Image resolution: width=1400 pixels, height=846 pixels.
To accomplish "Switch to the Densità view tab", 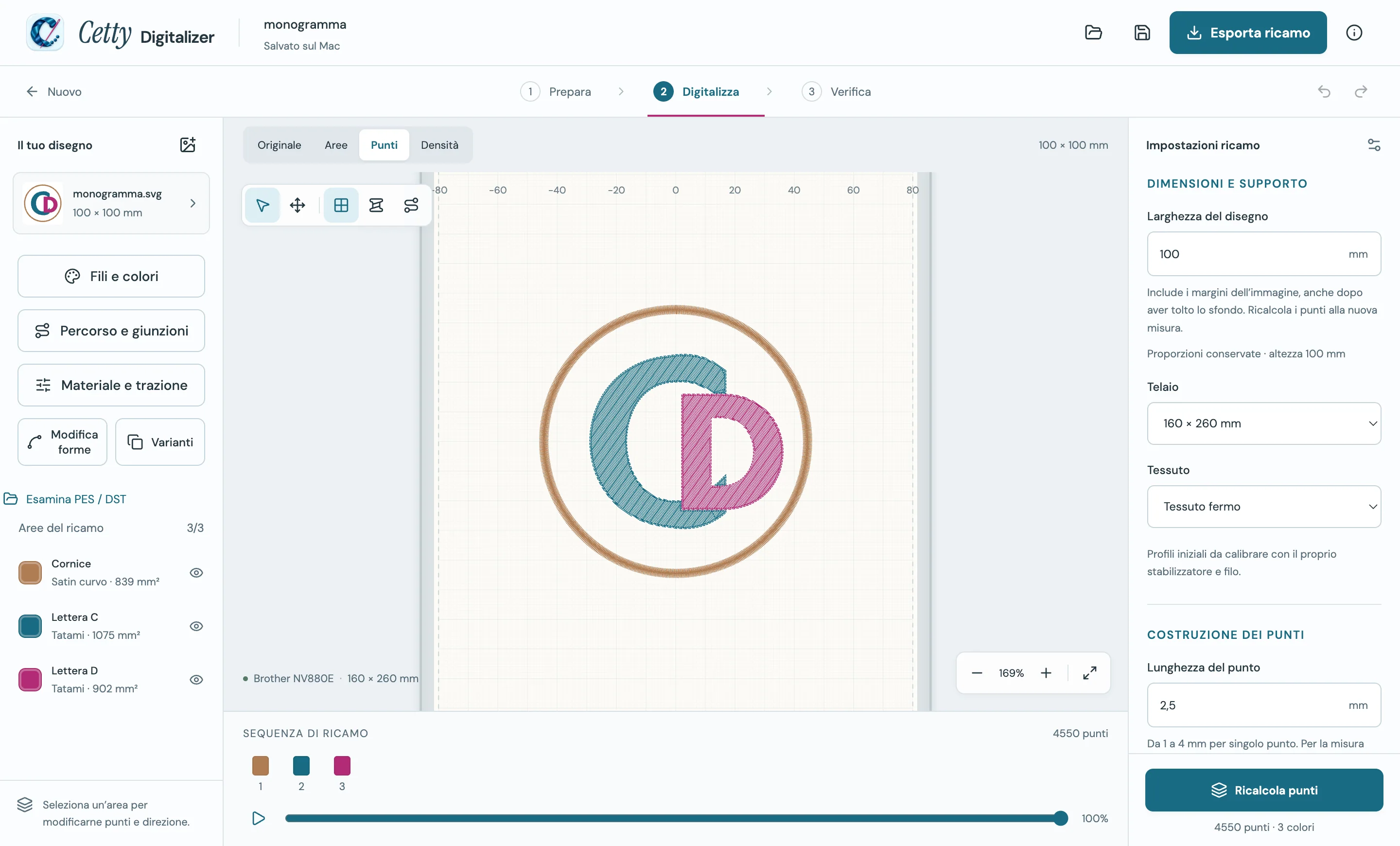I will [x=439, y=145].
